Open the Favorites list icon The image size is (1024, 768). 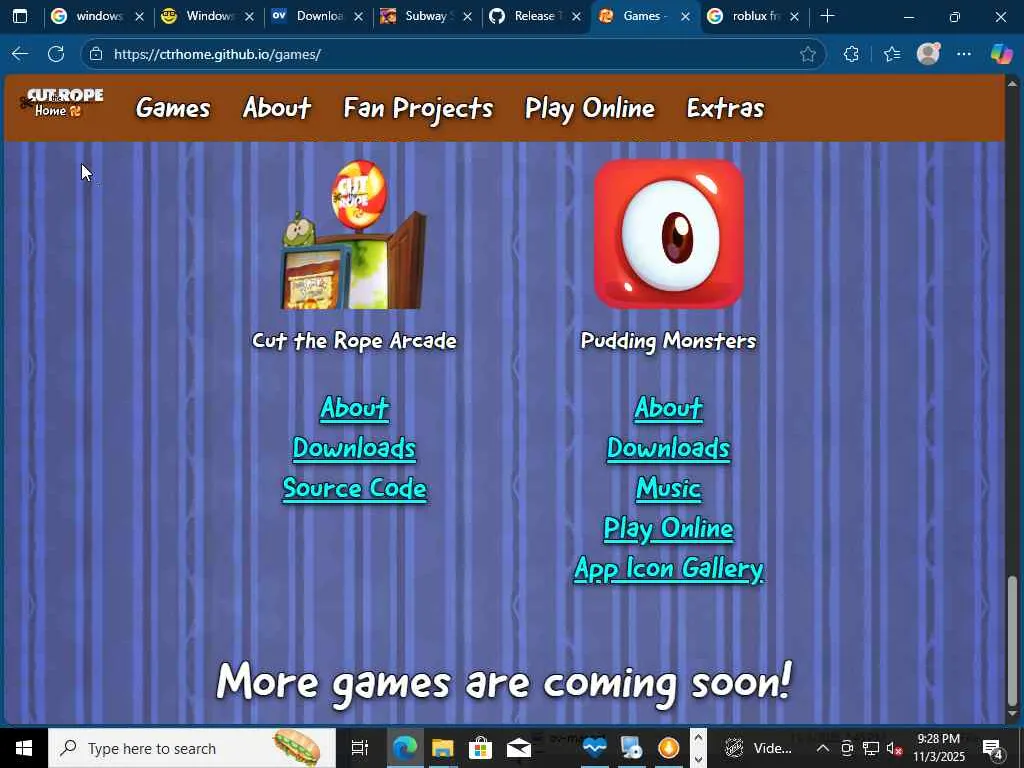point(892,54)
